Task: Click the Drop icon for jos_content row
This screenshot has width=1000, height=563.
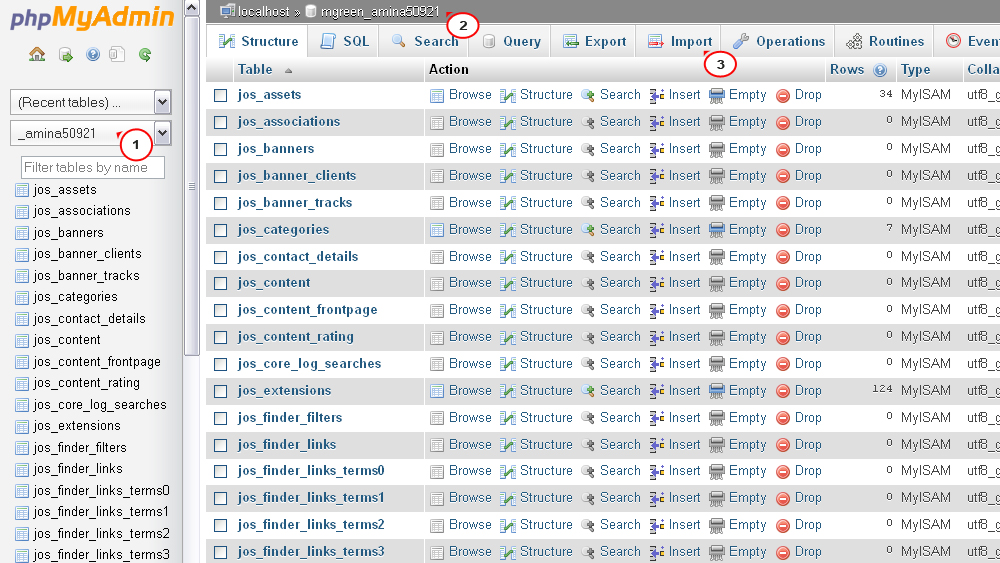Action: [x=783, y=284]
